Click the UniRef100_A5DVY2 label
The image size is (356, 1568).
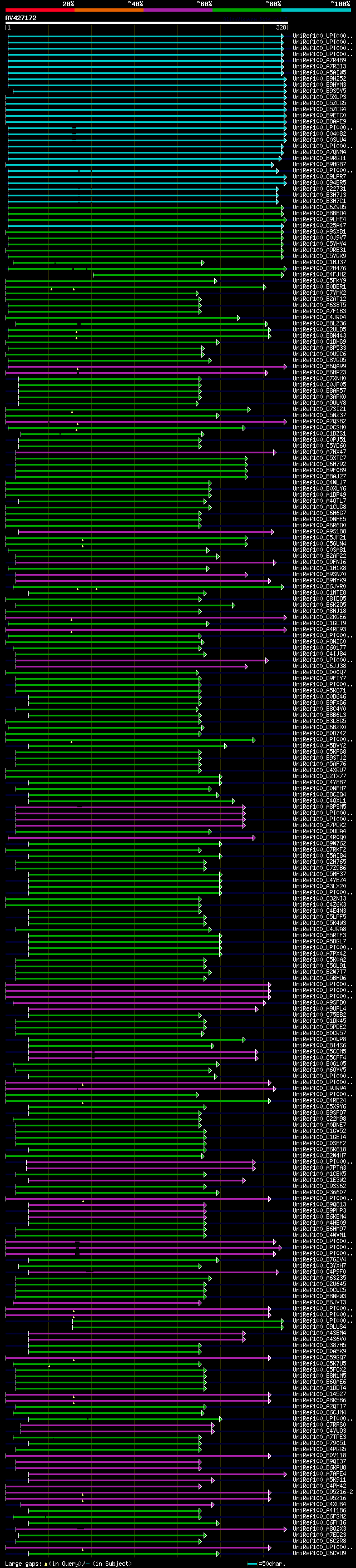click(319, 746)
